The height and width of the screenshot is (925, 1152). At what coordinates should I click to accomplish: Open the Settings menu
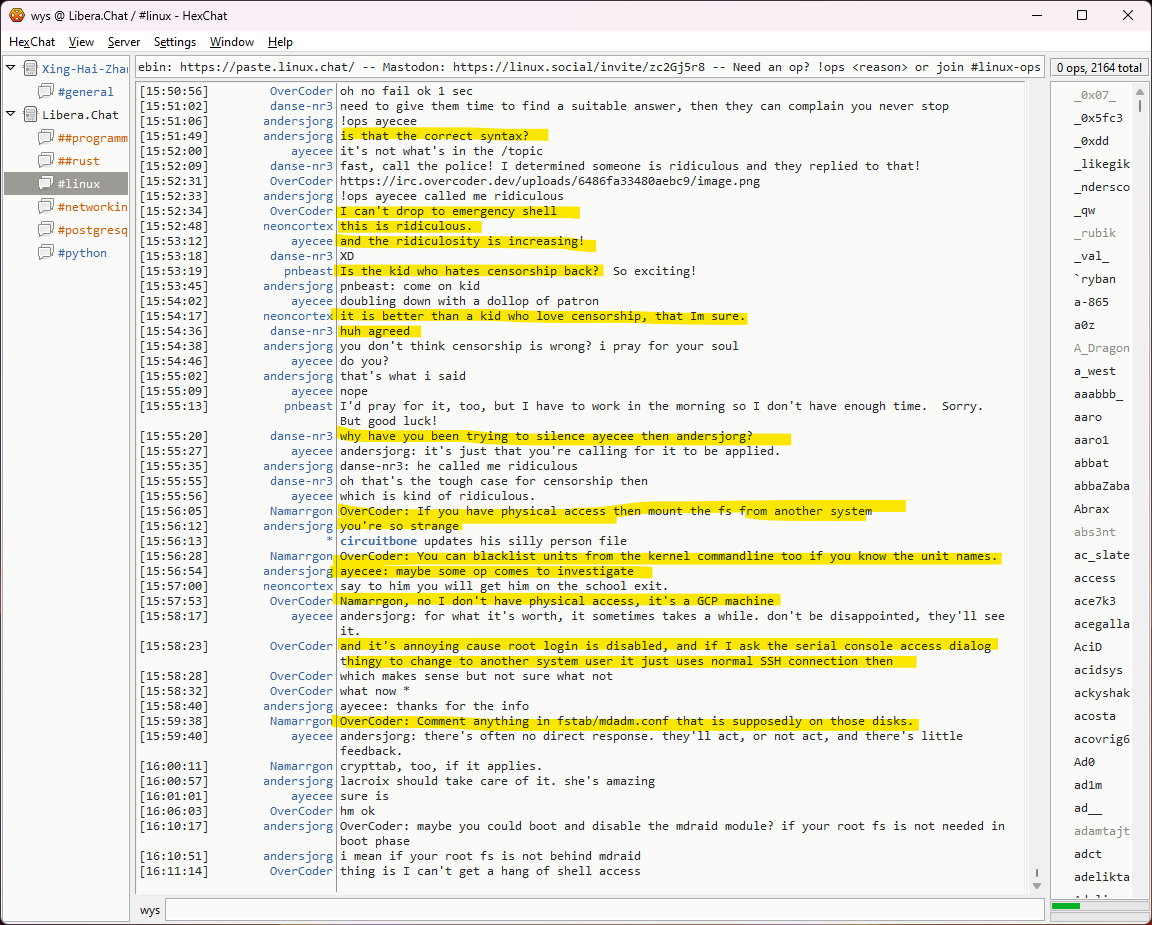(175, 42)
